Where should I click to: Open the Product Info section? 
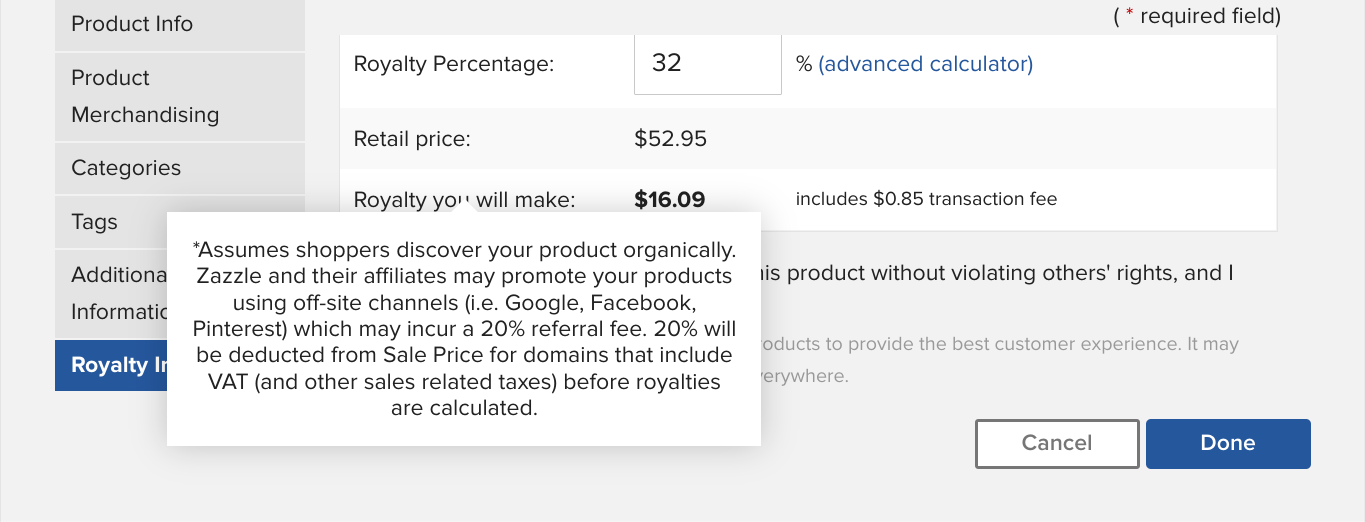[180, 25]
